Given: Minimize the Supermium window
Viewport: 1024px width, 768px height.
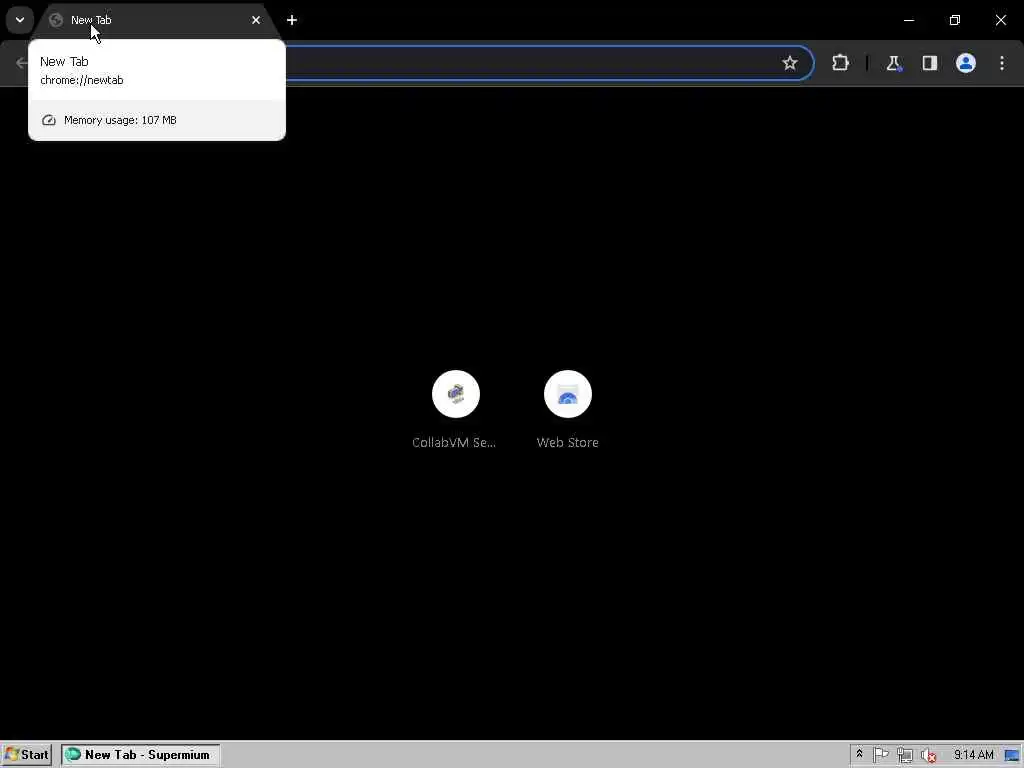Looking at the screenshot, I should click(908, 20).
